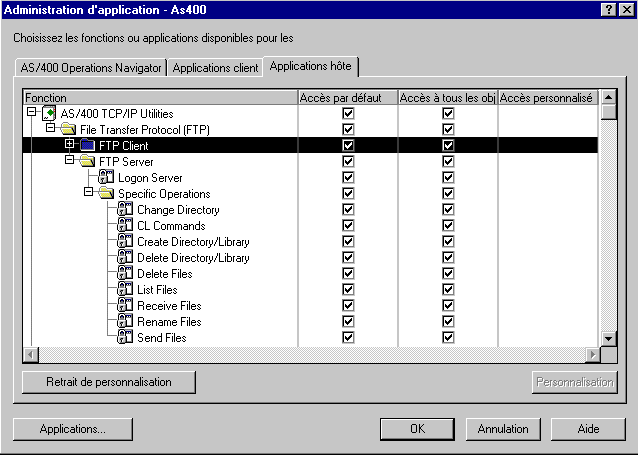638x456 pixels.
Task: Collapse the Specific Operations node
Action: (x=88, y=191)
